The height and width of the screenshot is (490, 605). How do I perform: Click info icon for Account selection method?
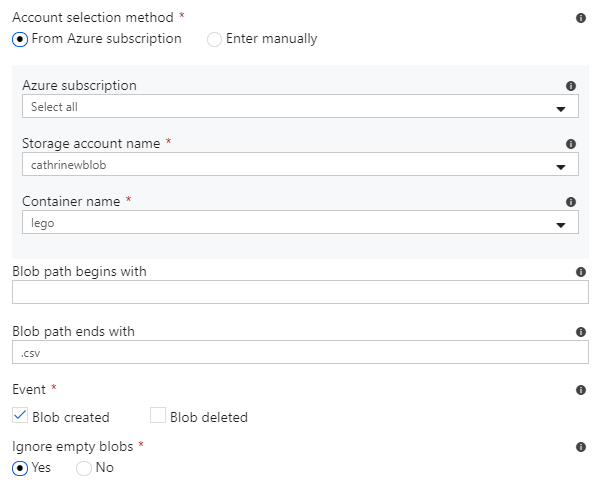[x=581, y=18]
